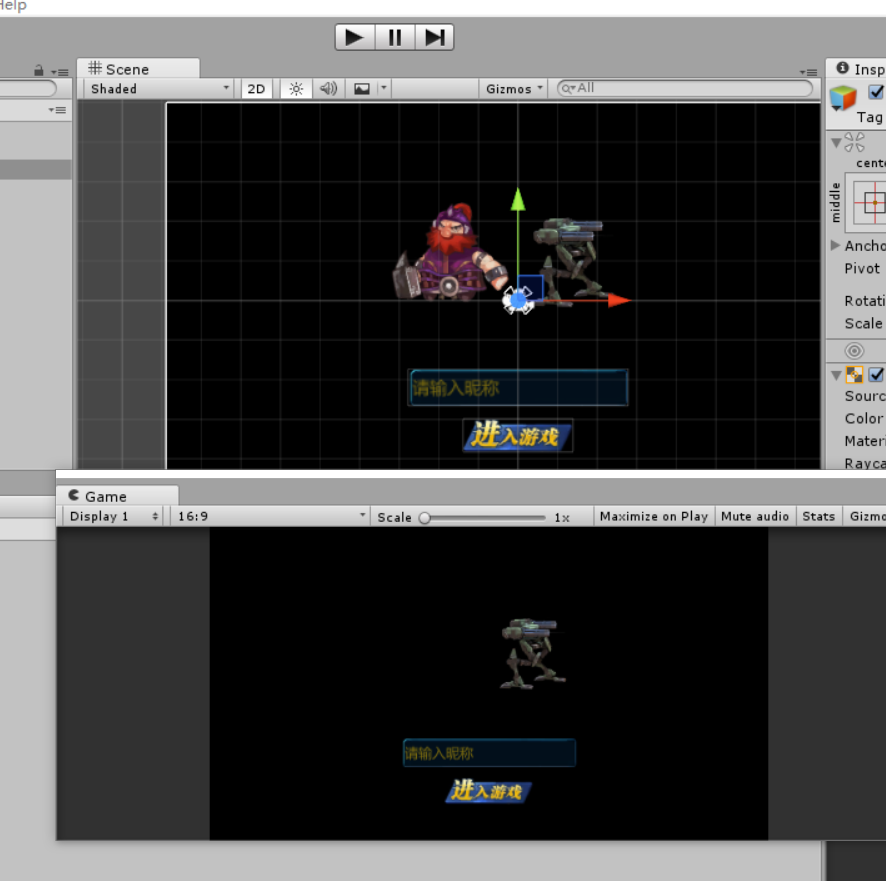Click the blue pivot circle gizmo
Image resolution: width=886 pixels, height=881 pixels.
(x=518, y=301)
